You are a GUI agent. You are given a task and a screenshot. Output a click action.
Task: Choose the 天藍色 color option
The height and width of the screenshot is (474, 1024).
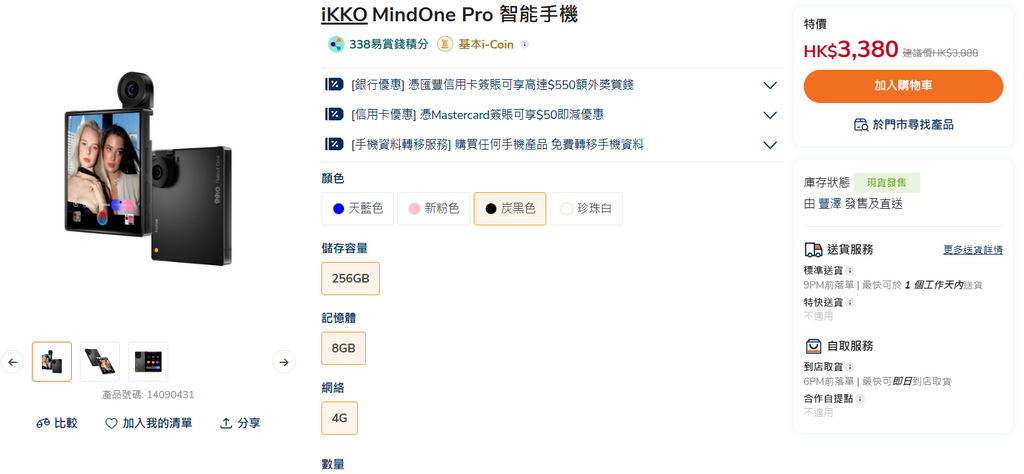[x=358, y=209]
